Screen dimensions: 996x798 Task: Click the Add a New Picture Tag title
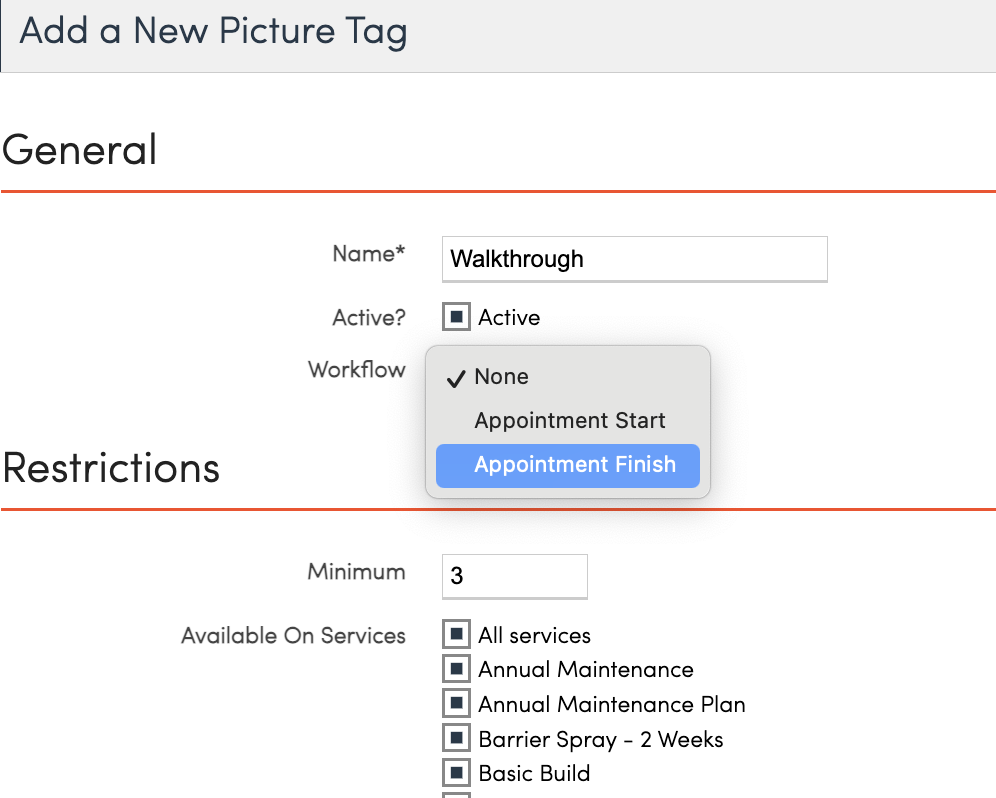(213, 30)
